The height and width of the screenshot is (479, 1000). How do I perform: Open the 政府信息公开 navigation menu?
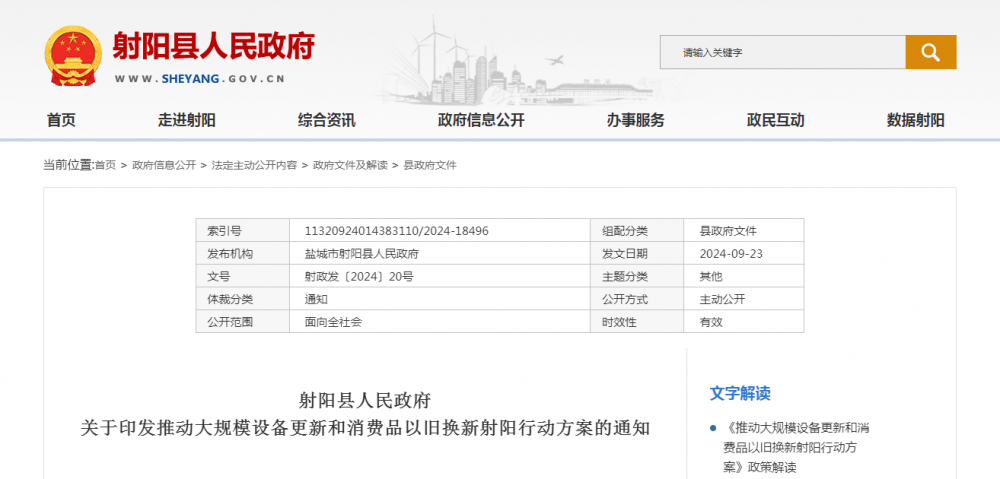[481, 120]
